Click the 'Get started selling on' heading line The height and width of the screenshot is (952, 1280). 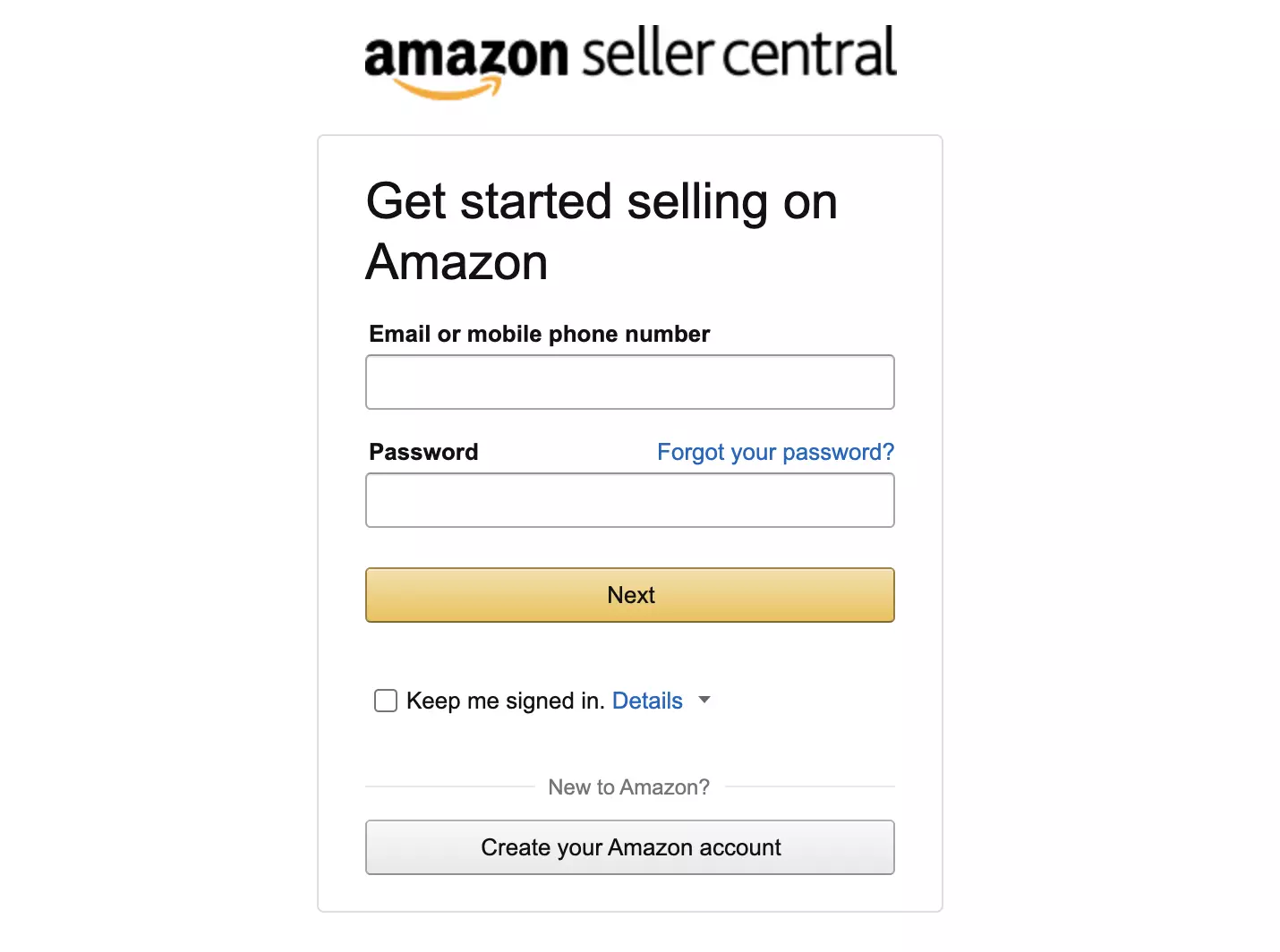coord(602,202)
